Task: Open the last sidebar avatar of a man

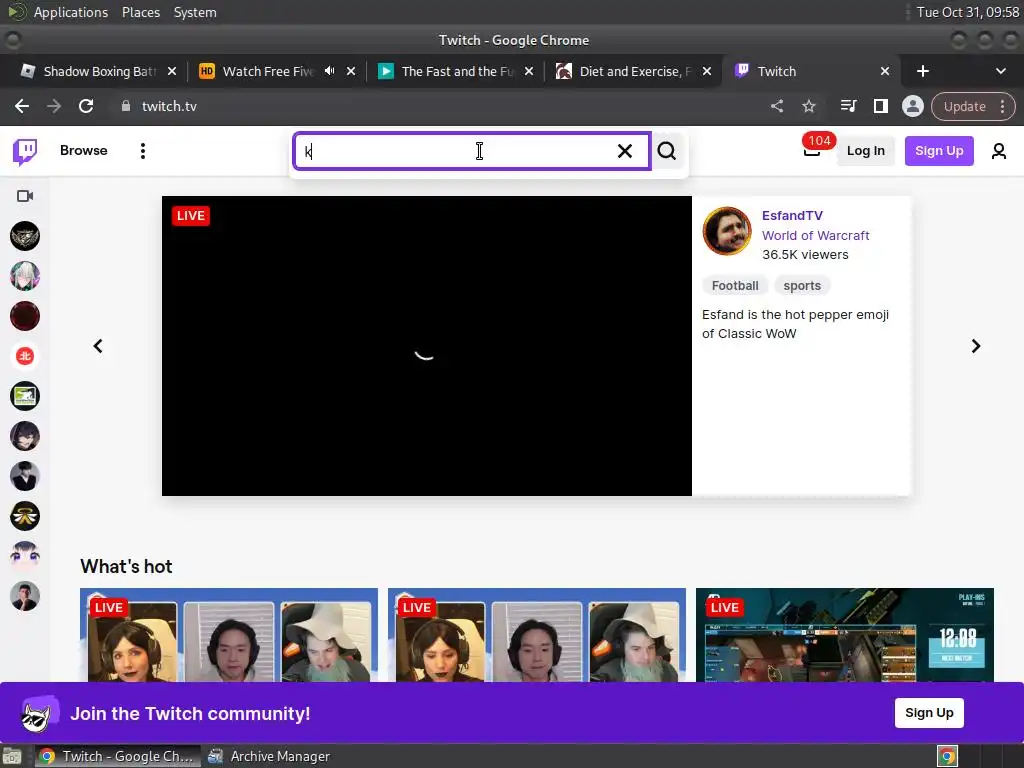Action: click(x=25, y=596)
